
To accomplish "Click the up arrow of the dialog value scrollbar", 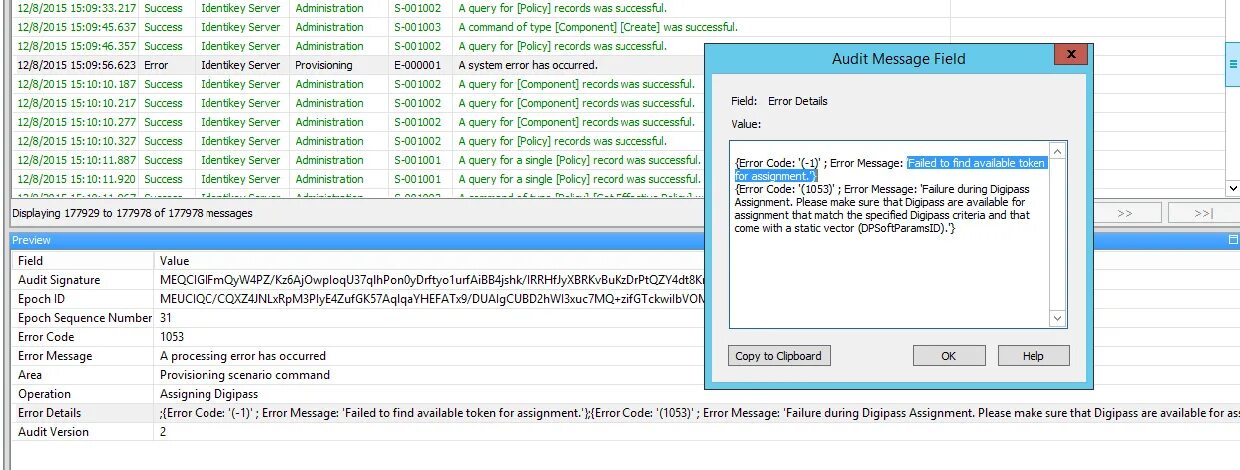I will [1058, 150].
